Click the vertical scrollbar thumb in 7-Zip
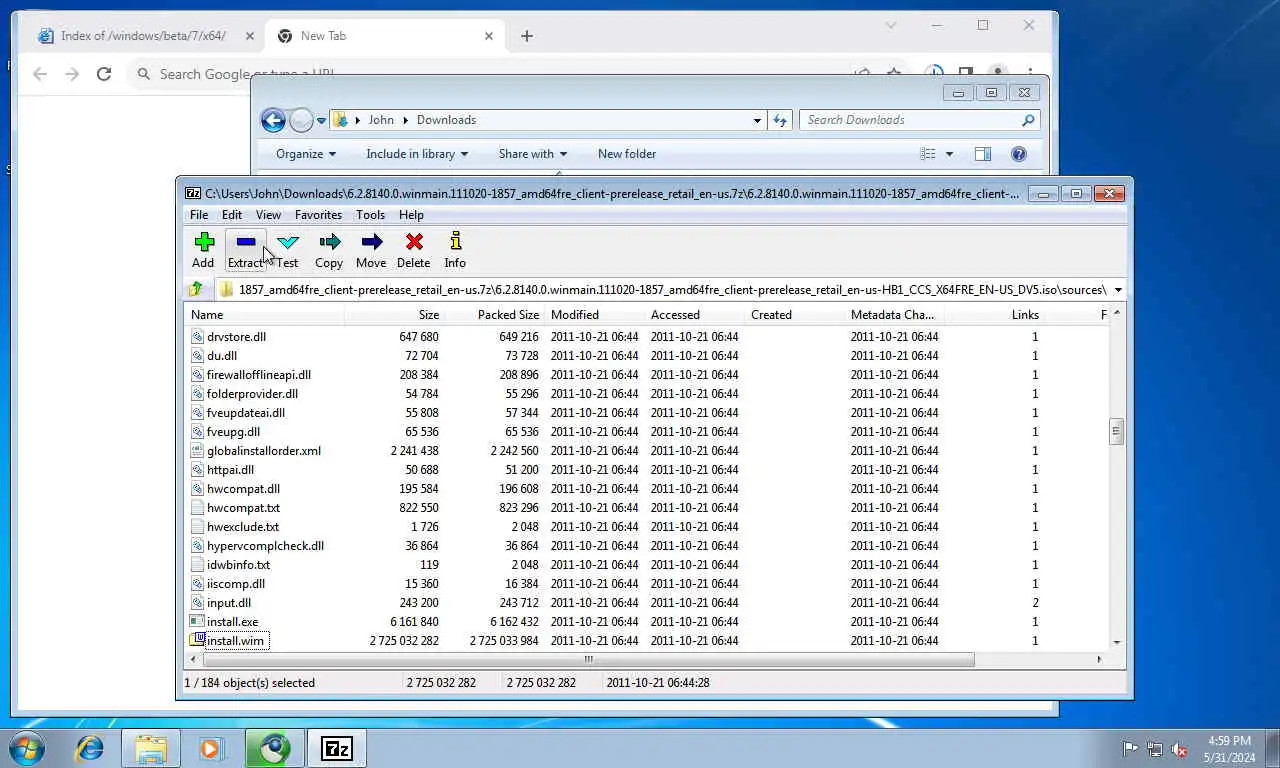1280x768 pixels. [1117, 432]
